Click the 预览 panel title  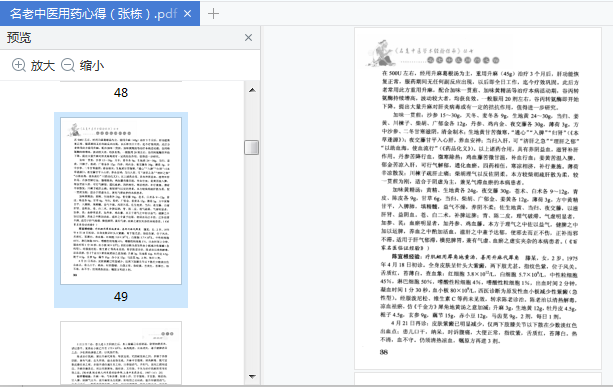point(18,38)
